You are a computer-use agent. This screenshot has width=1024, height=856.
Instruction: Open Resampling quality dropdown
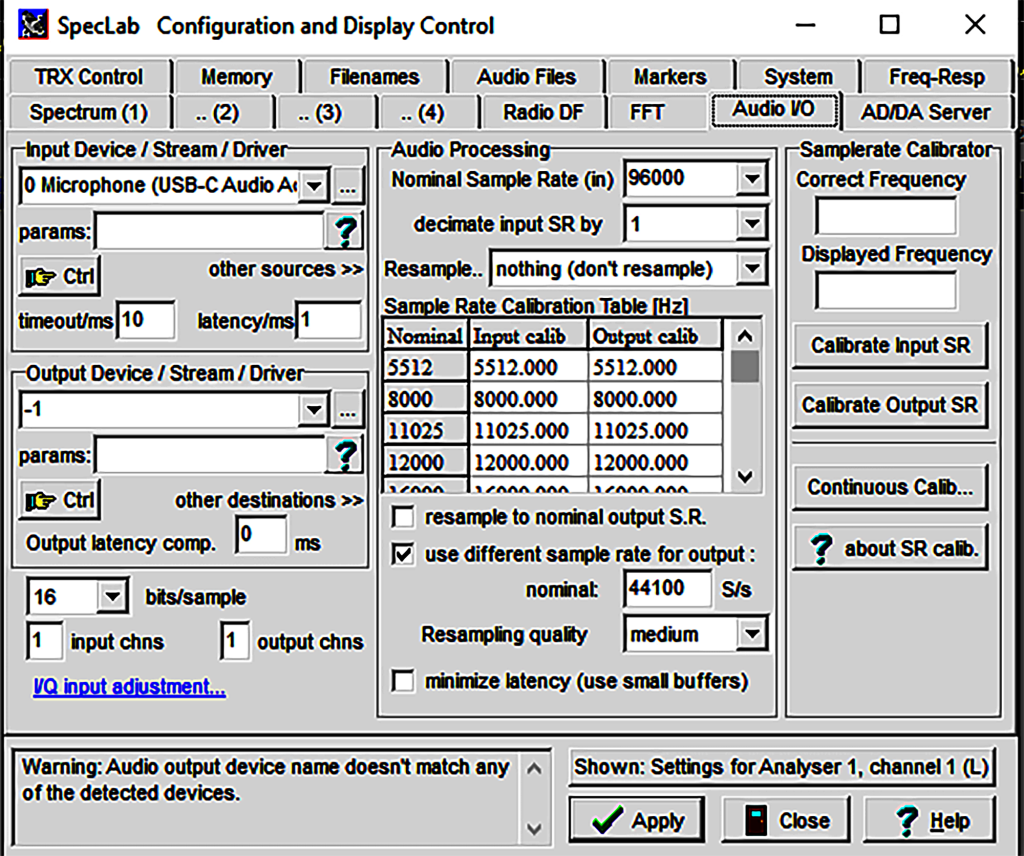coord(750,634)
